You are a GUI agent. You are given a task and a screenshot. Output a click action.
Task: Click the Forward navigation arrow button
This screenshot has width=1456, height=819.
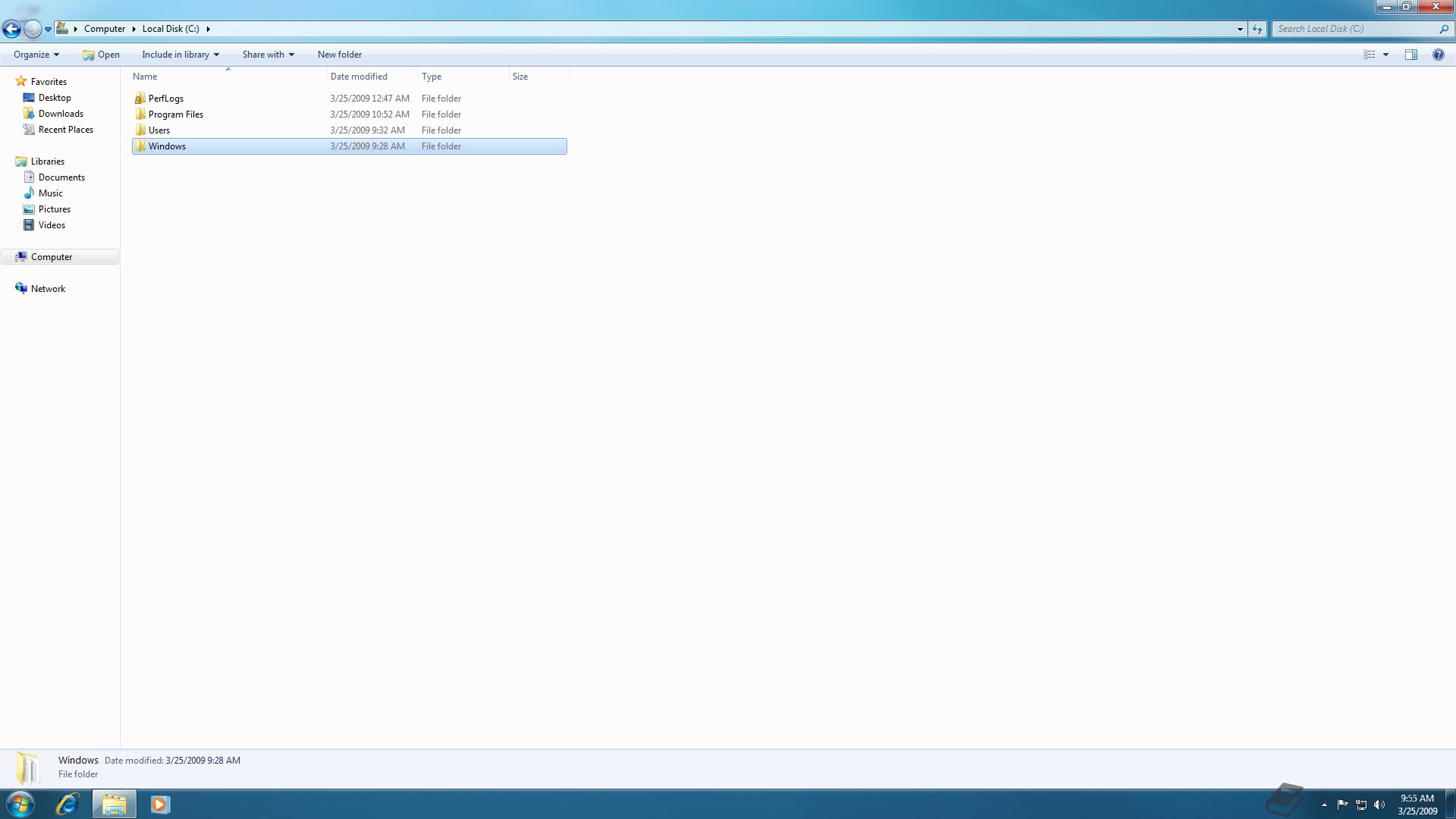coord(33,29)
